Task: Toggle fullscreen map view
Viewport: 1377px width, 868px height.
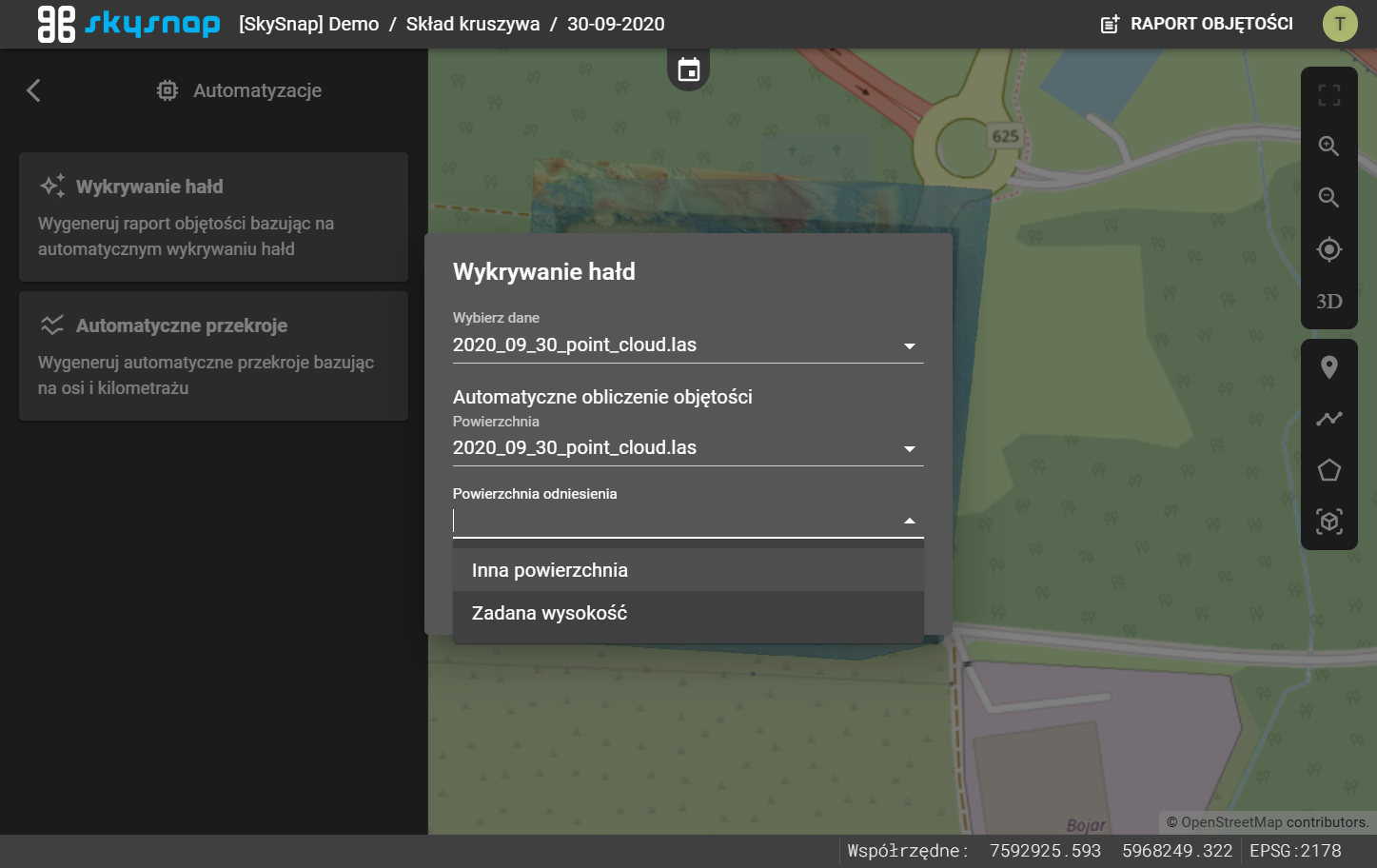Action: click(1329, 95)
